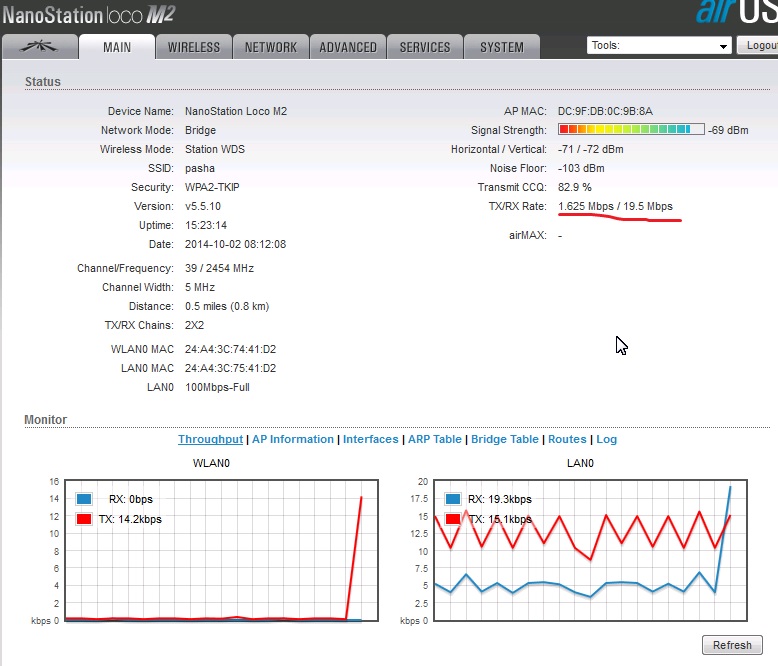Click WLAN0 red TX legend swatch
Image resolution: width=778 pixels, height=666 pixels.
point(84,519)
